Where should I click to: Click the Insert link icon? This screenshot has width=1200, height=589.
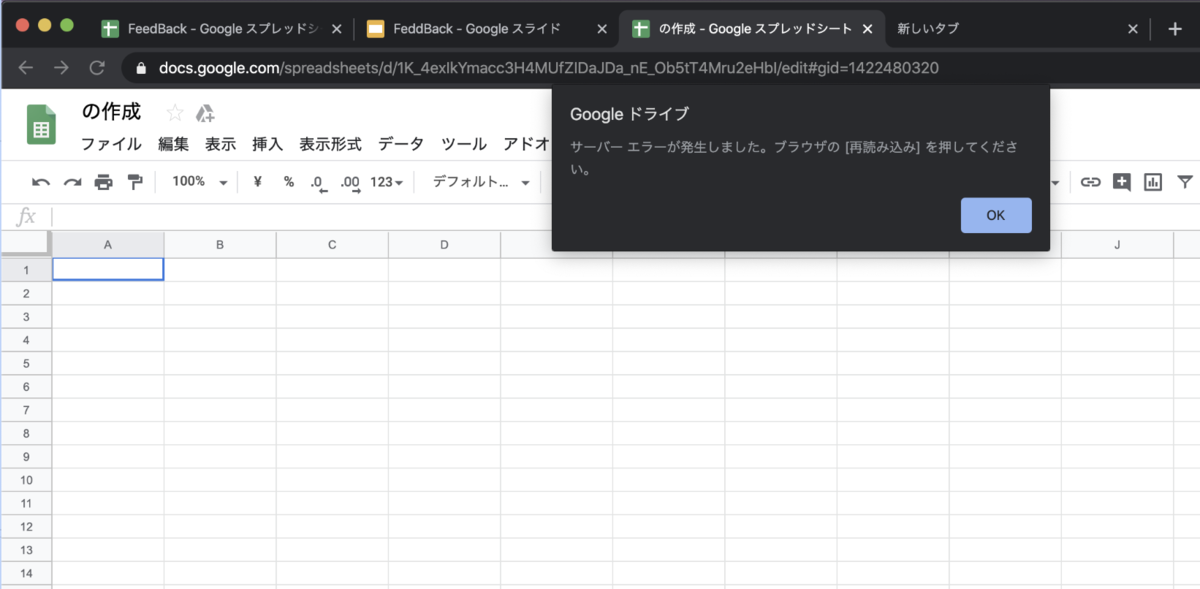[x=1090, y=182]
